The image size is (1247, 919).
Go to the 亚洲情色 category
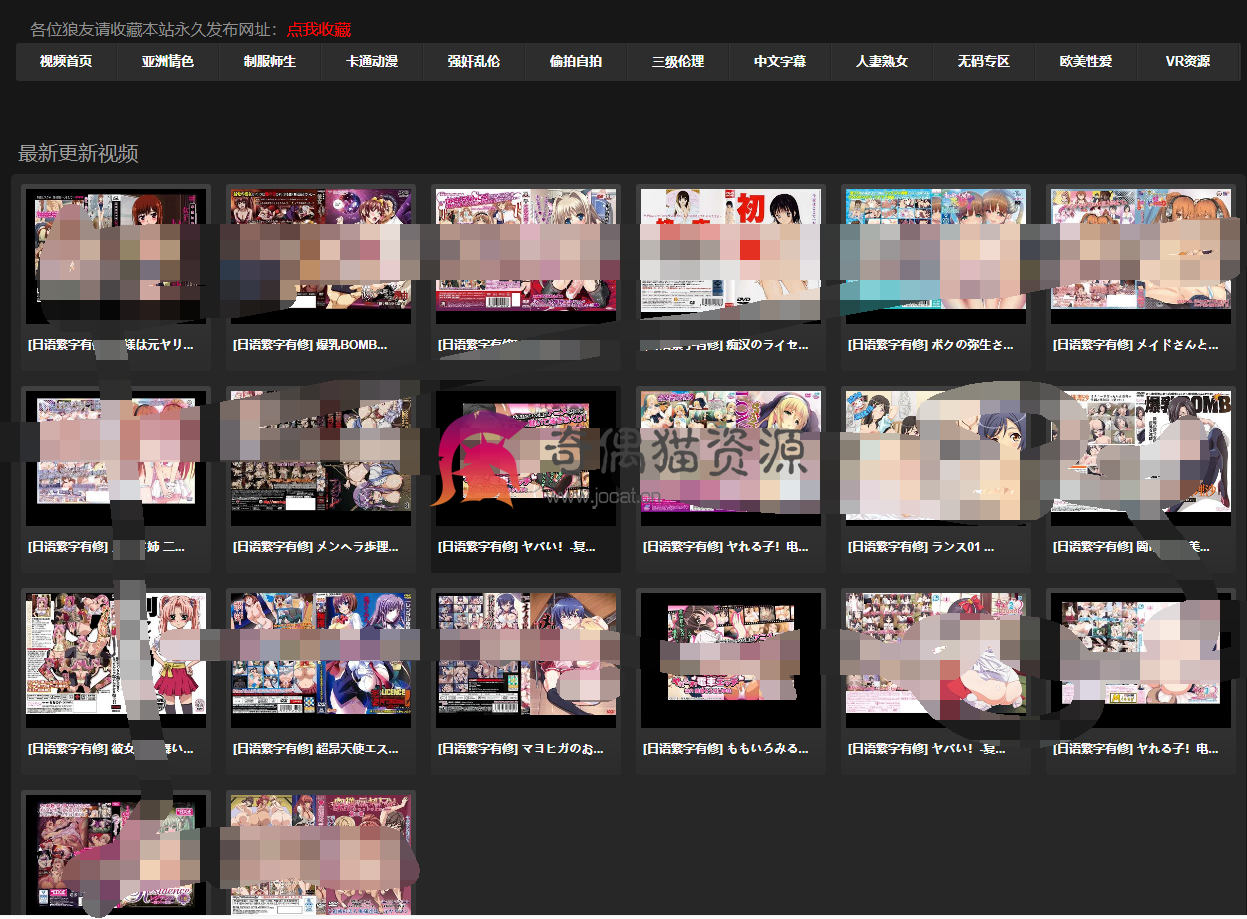pos(168,62)
